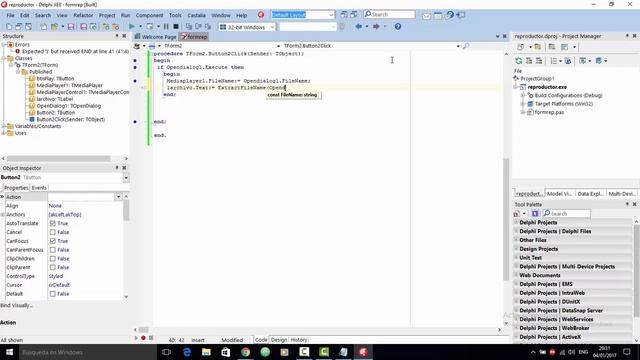
Task: Switch to the Events tab in Object Inspector
Action: click(39, 188)
